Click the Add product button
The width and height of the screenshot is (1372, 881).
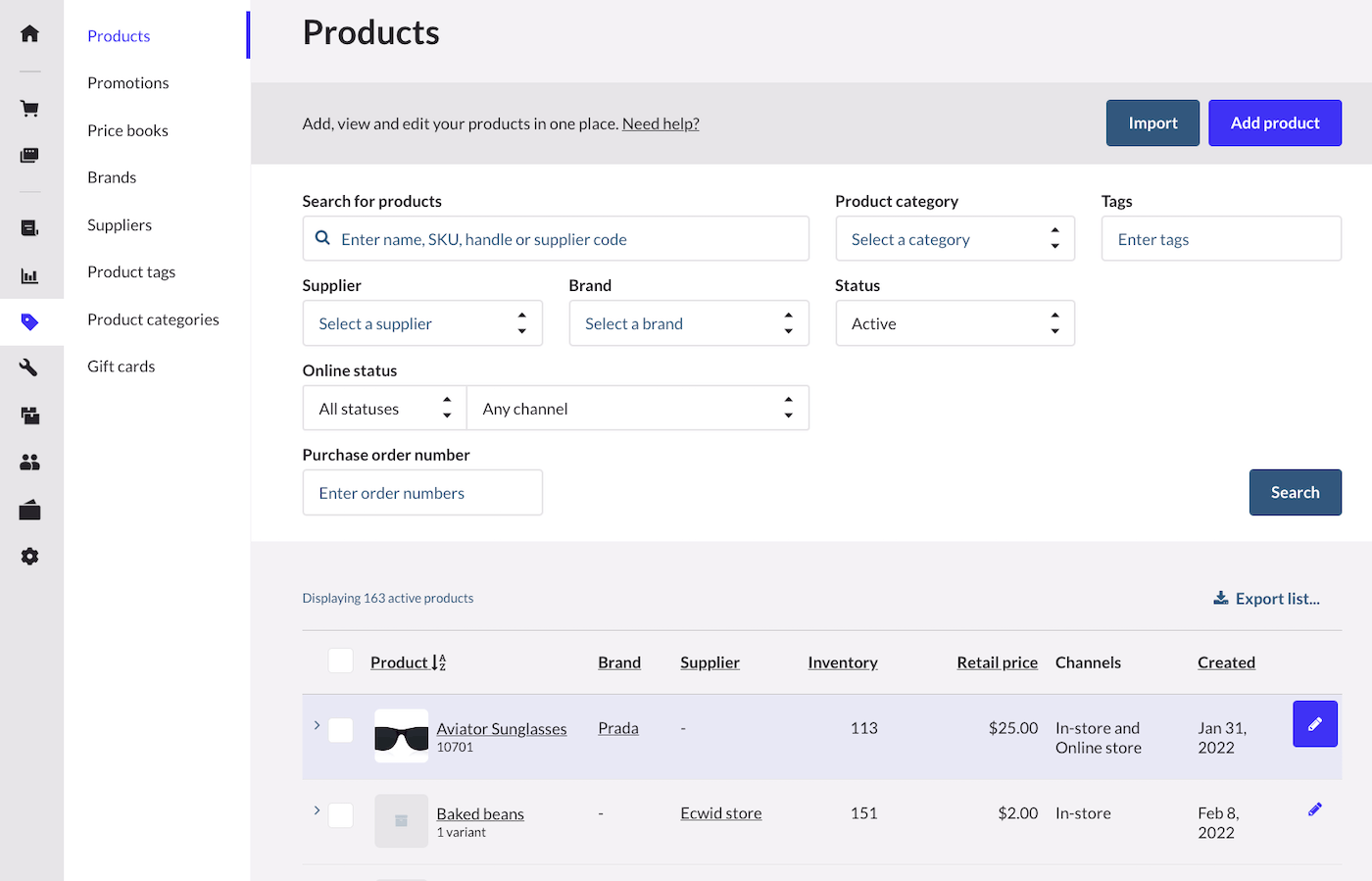click(x=1275, y=122)
